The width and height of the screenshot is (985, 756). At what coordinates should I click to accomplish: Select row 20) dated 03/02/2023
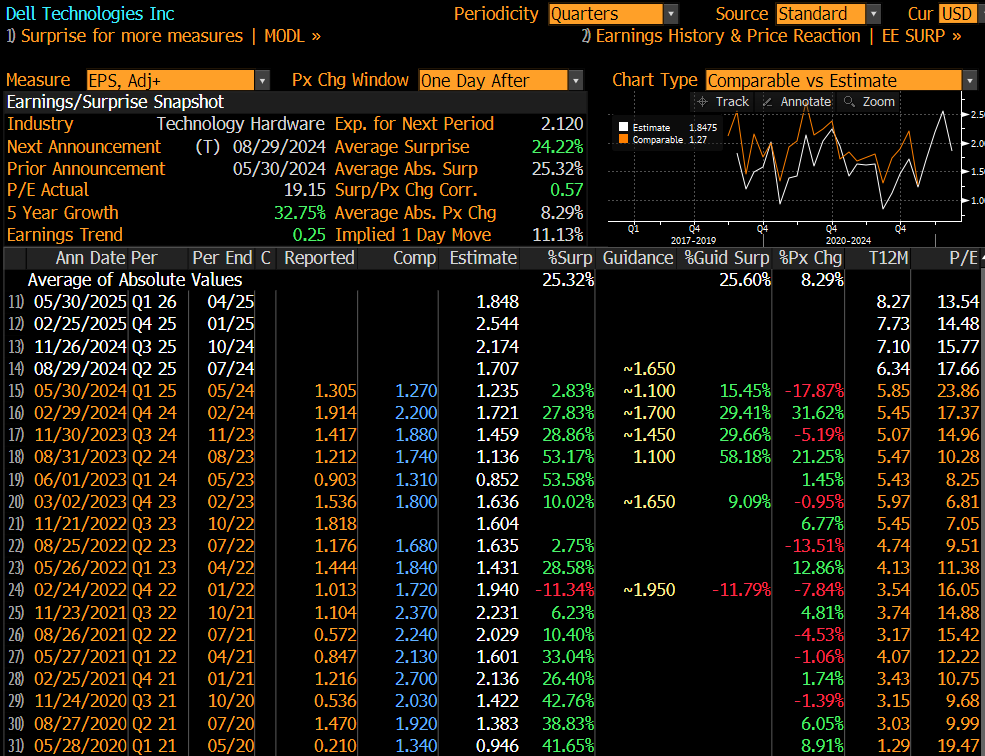(492, 501)
